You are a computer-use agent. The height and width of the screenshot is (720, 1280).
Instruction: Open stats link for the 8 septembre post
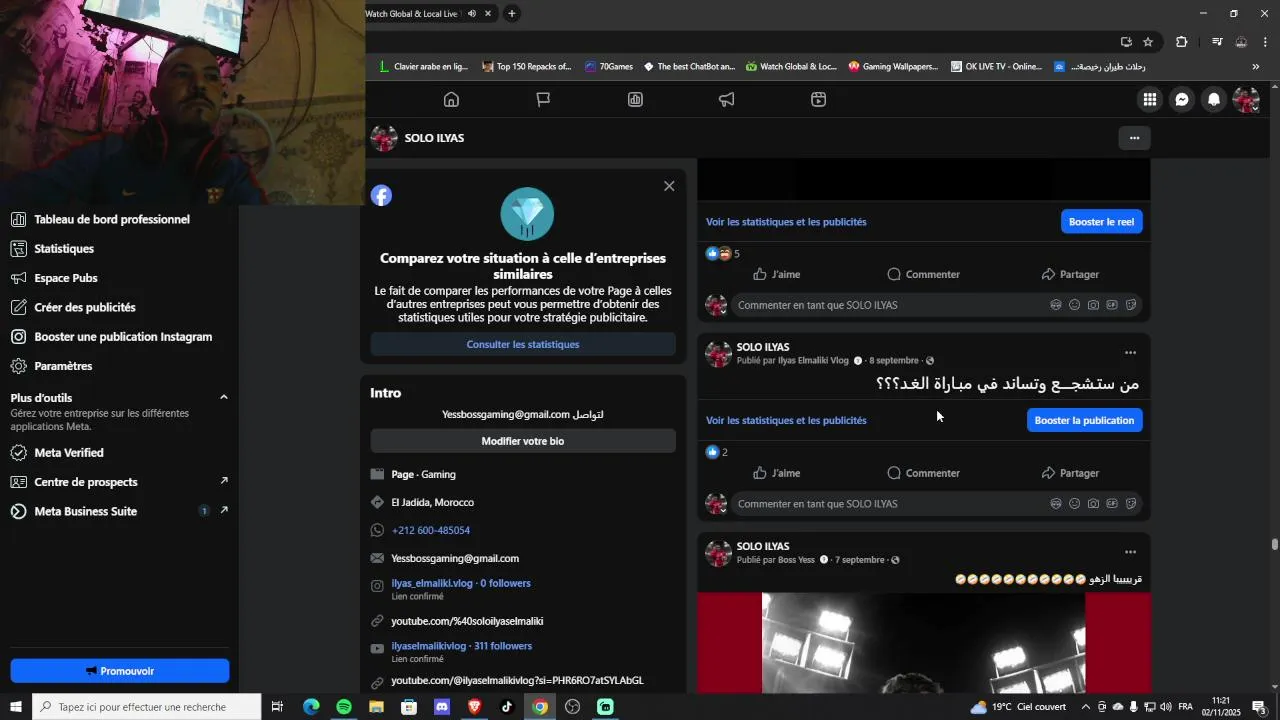786,420
